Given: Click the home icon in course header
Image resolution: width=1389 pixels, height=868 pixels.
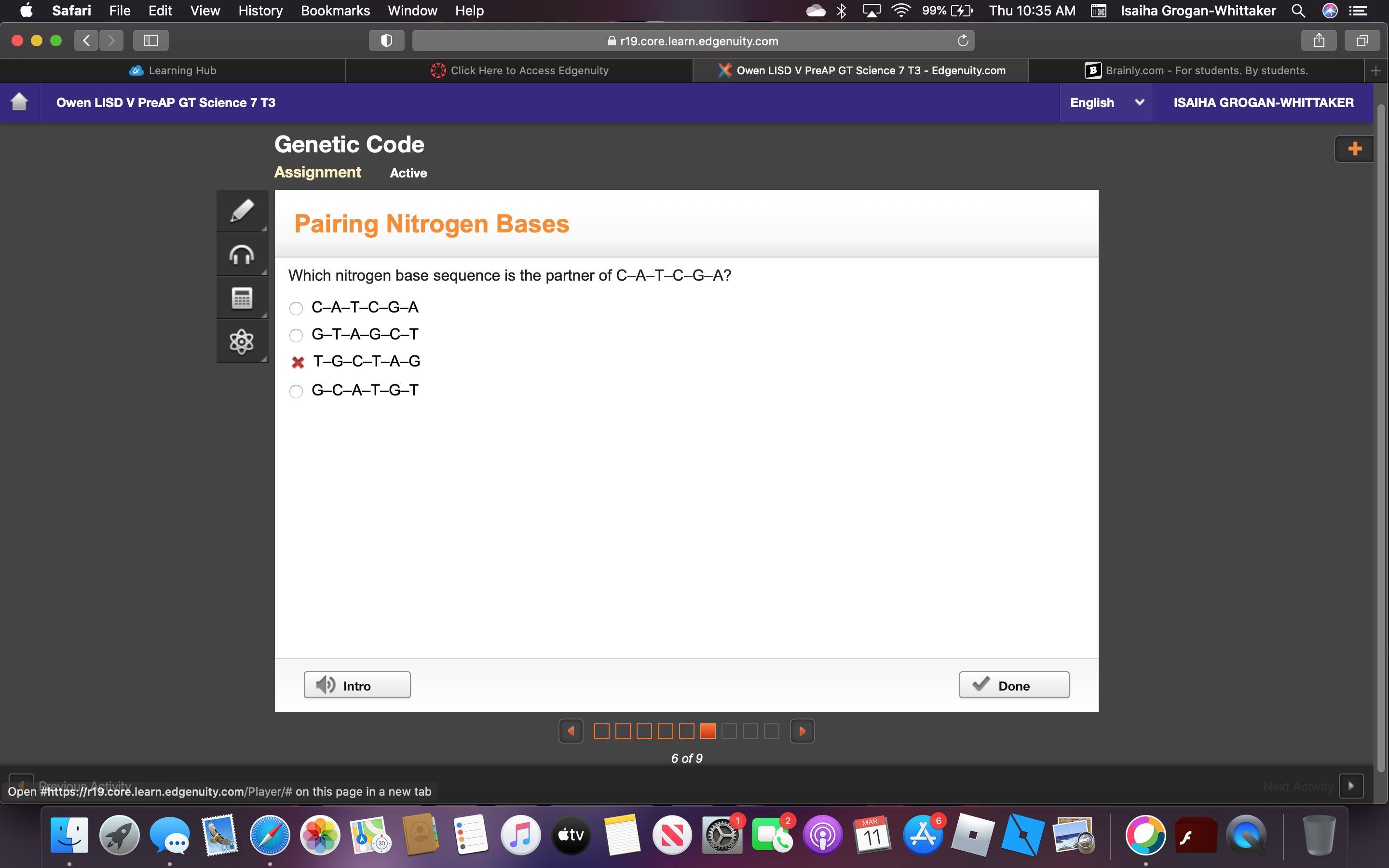Looking at the screenshot, I should tap(19, 102).
